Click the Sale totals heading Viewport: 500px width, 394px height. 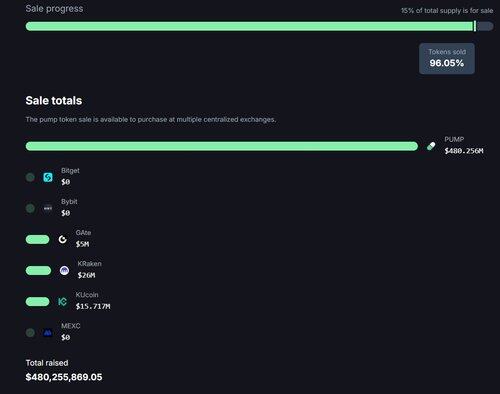pyautogui.click(x=54, y=101)
